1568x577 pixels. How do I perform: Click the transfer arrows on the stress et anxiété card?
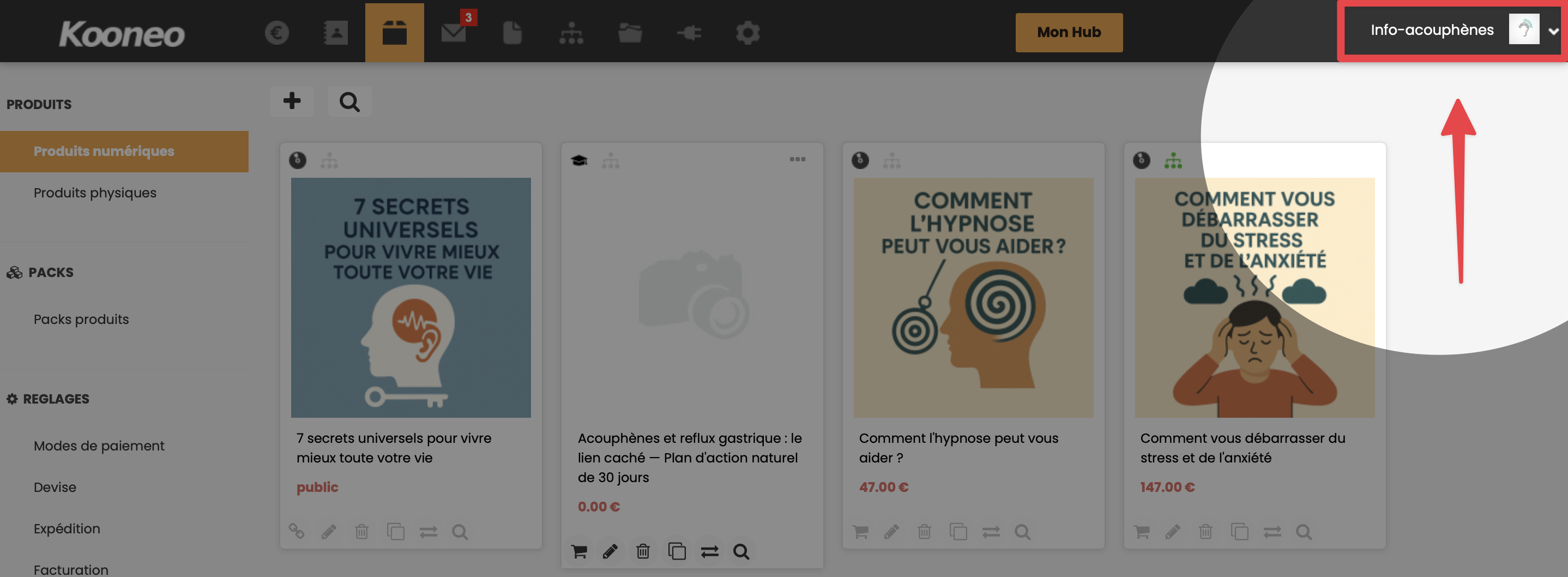tap(1271, 531)
